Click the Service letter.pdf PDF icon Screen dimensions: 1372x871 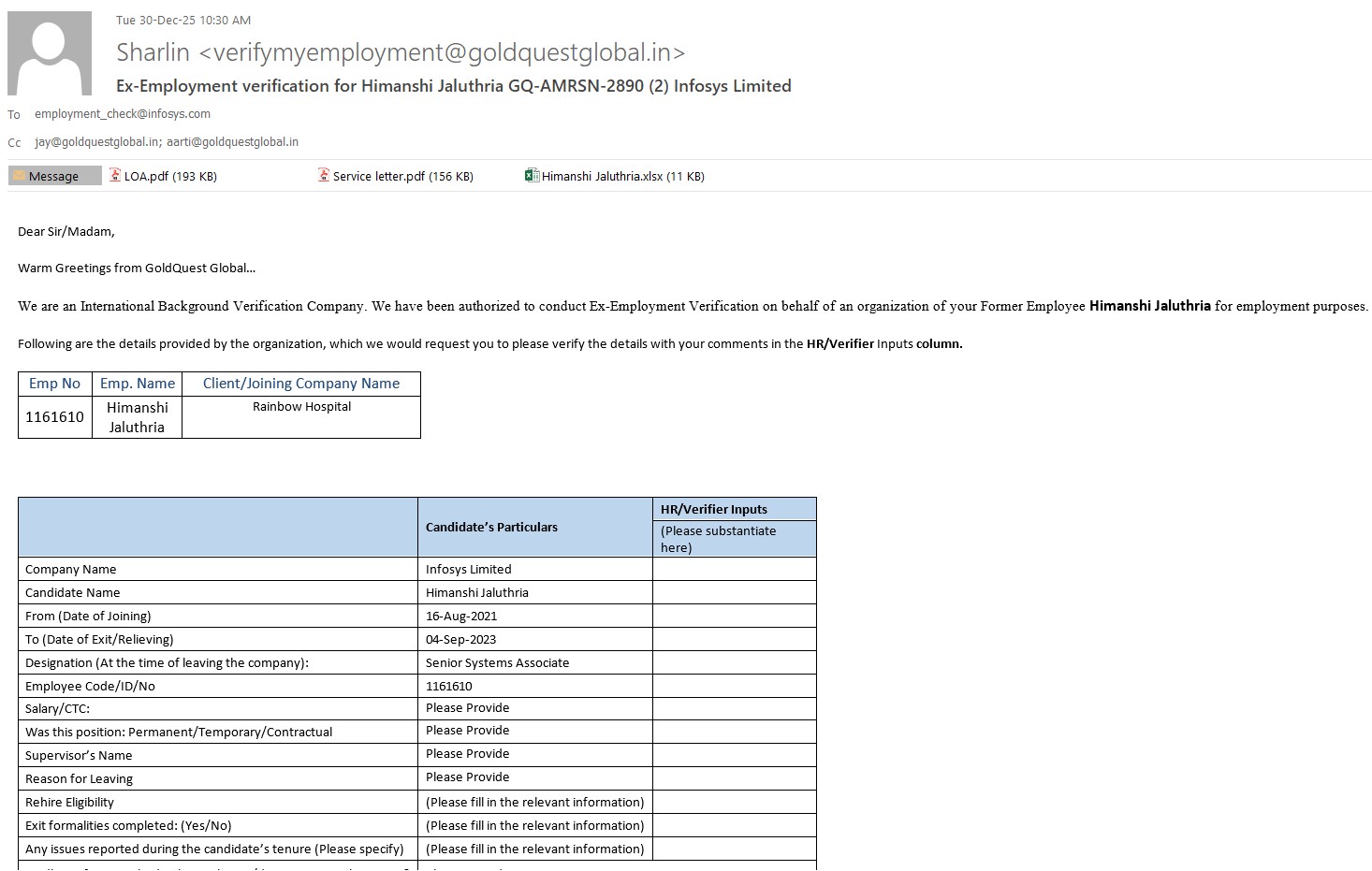point(324,175)
